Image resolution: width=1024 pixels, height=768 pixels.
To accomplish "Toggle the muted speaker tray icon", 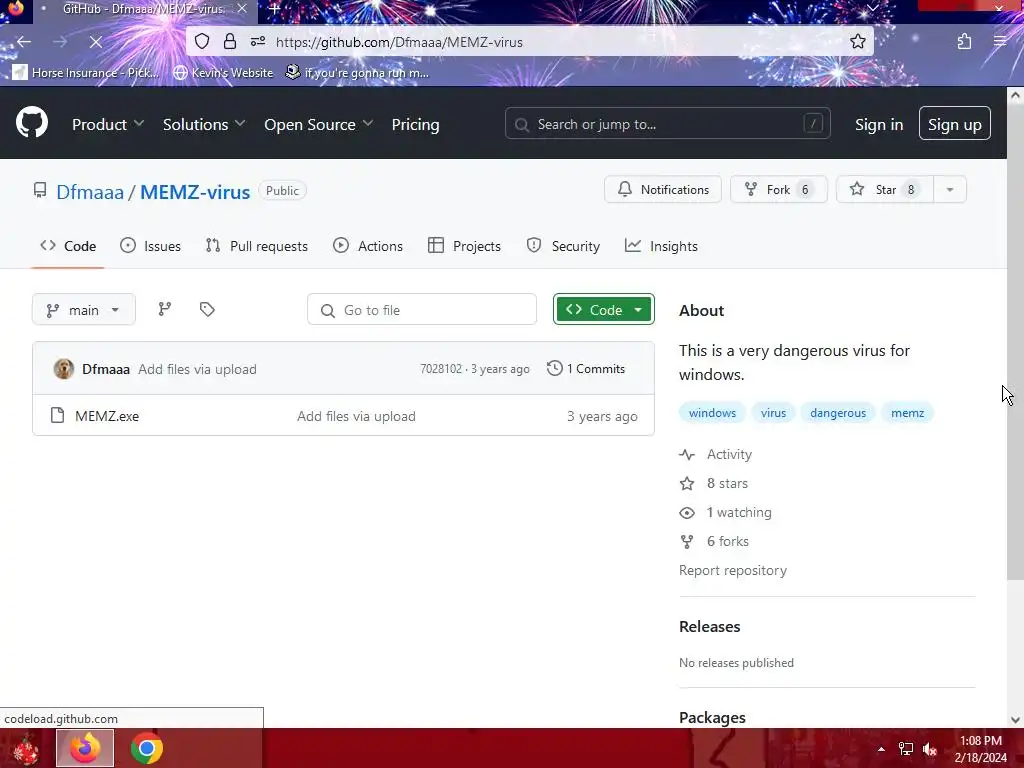I will (930, 749).
